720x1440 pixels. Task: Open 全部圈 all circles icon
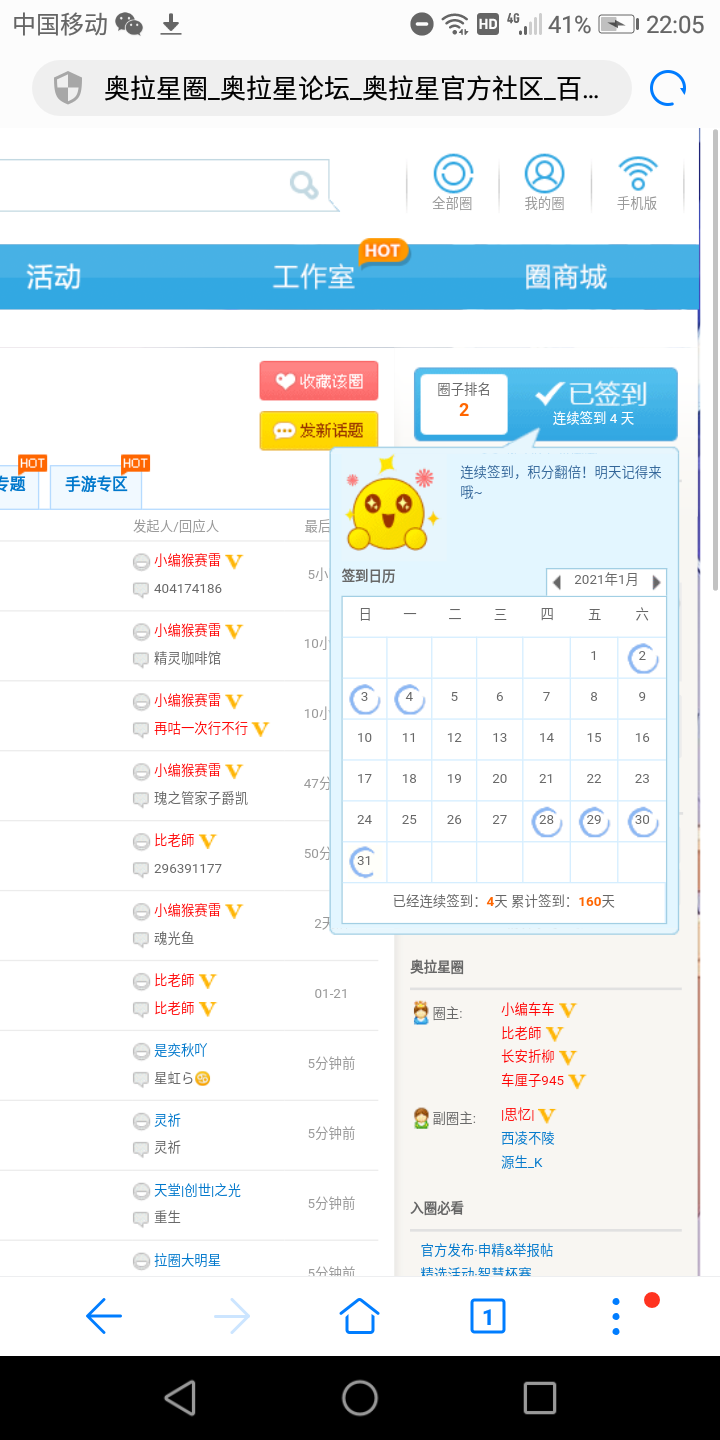pyautogui.click(x=452, y=182)
